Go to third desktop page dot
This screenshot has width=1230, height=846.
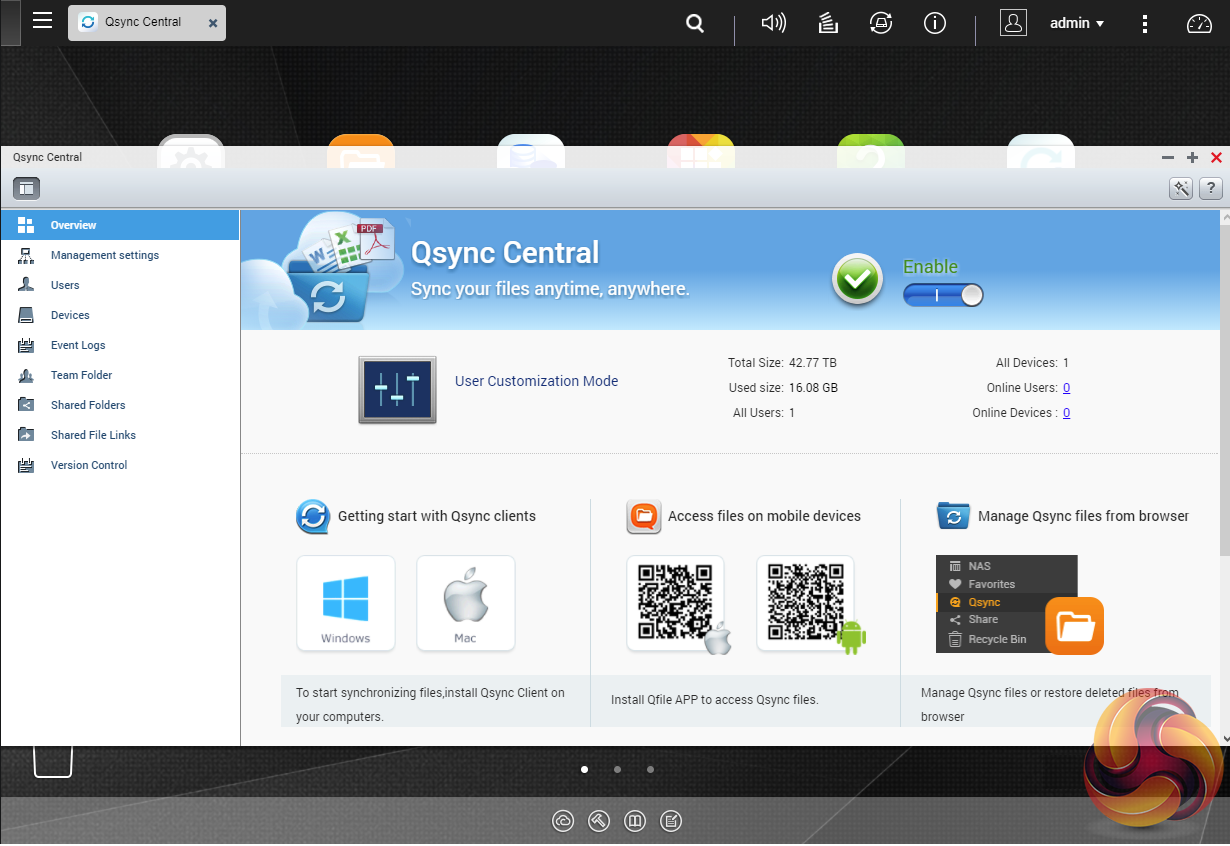coord(650,770)
